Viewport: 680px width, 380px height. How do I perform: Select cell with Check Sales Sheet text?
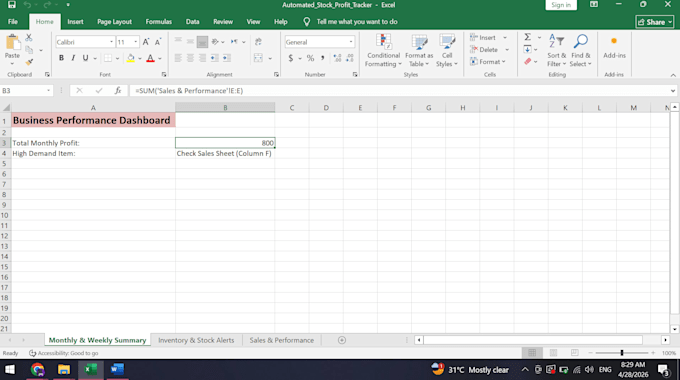click(x=225, y=153)
